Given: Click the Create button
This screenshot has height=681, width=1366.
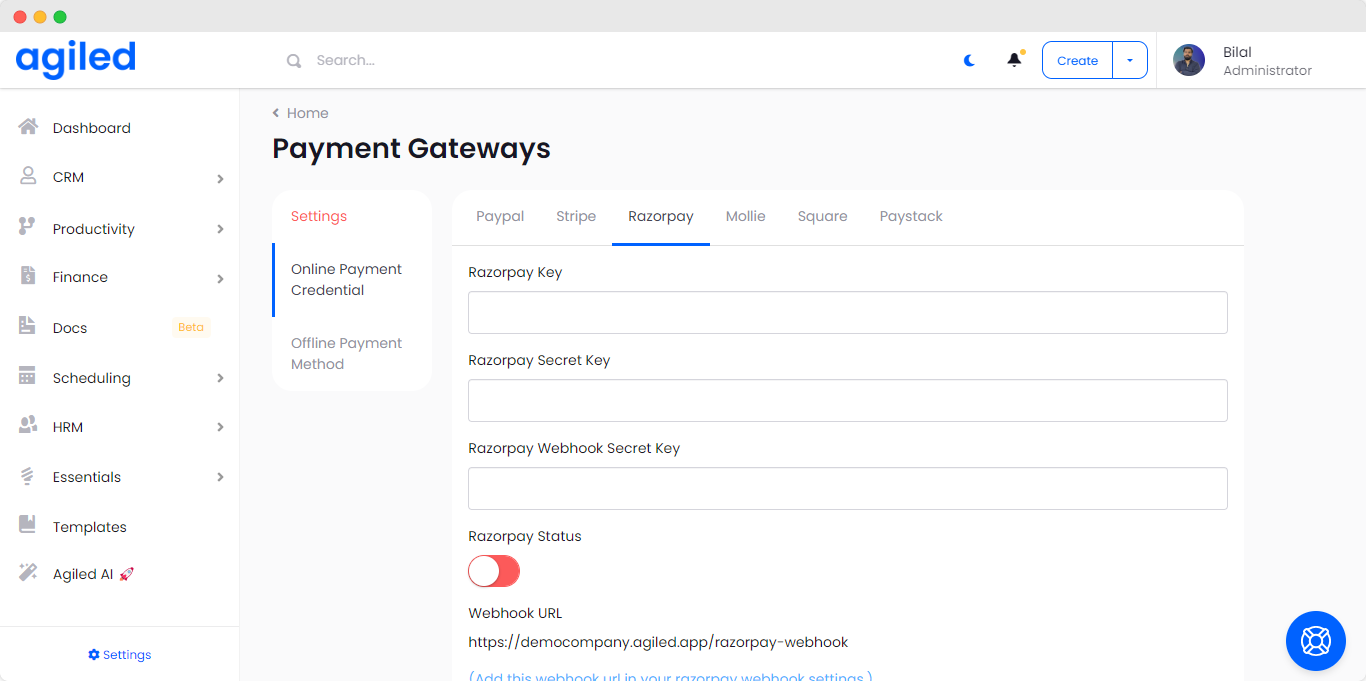Looking at the screenshot, I should tap(1077, 60).
